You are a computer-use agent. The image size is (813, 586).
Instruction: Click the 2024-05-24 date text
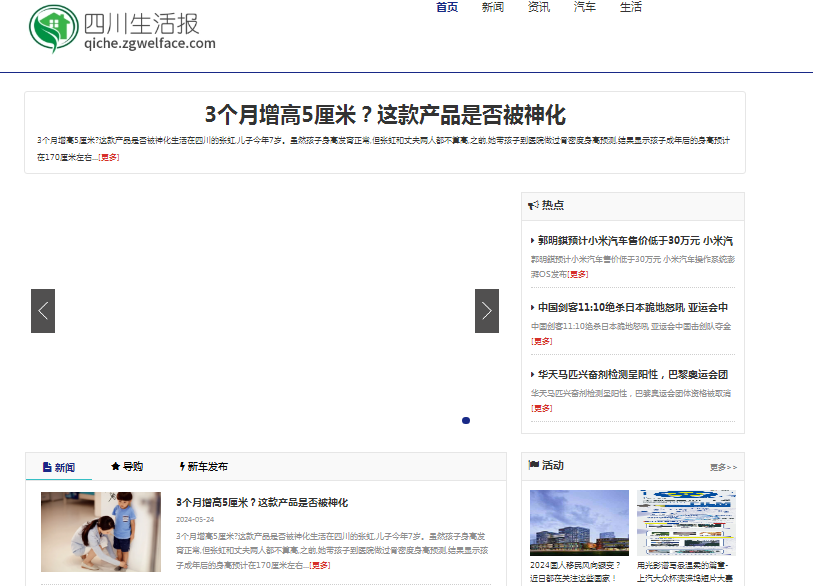pos(195,519)
